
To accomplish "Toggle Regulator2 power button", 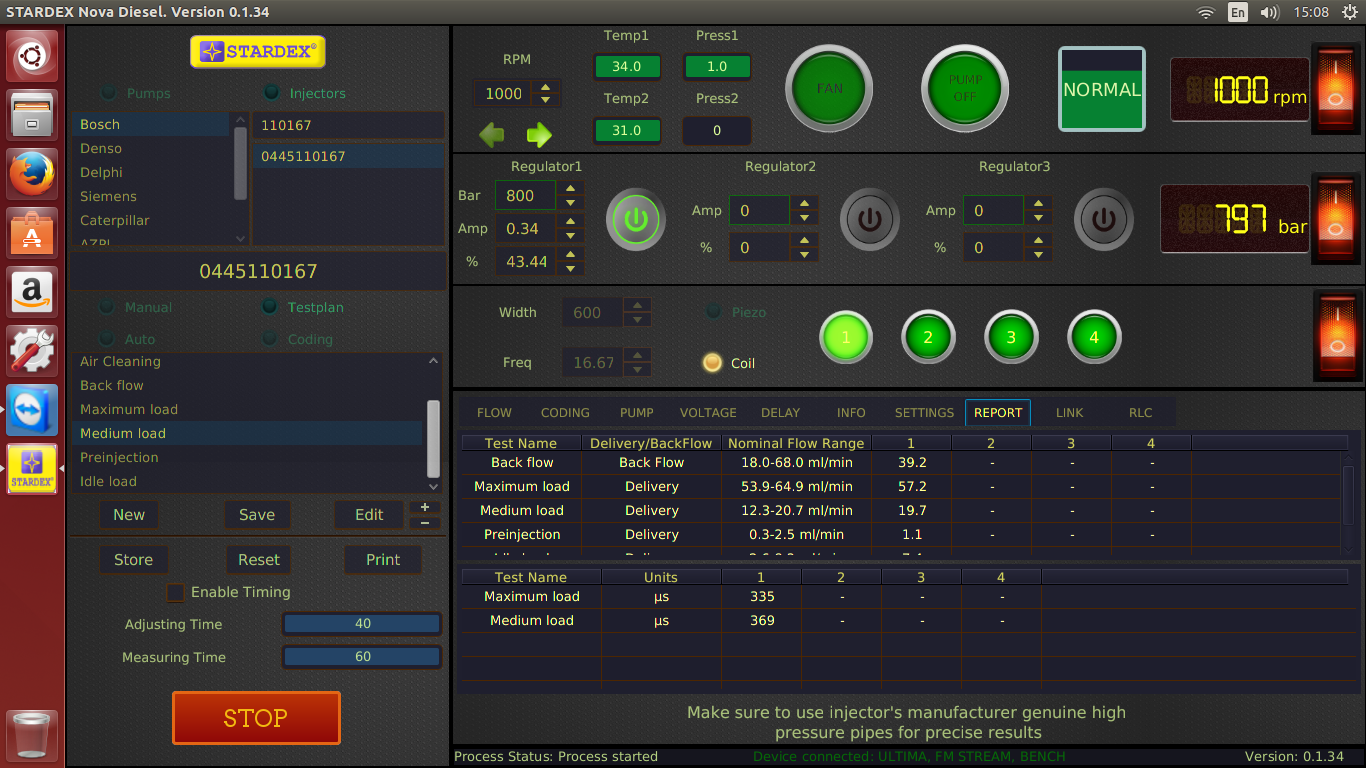I will pos(870,219).
